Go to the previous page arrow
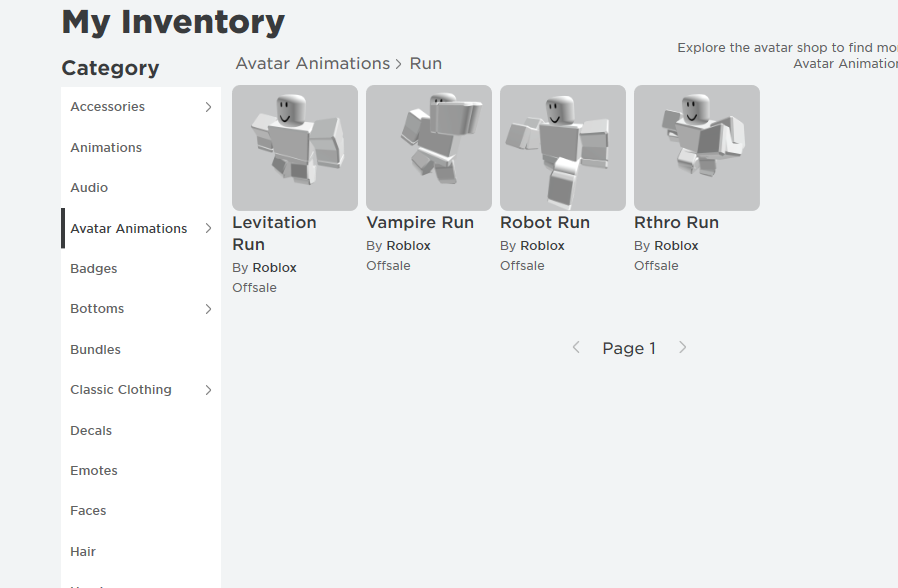The height and width of the screenshot is (588, 898). 576,348
